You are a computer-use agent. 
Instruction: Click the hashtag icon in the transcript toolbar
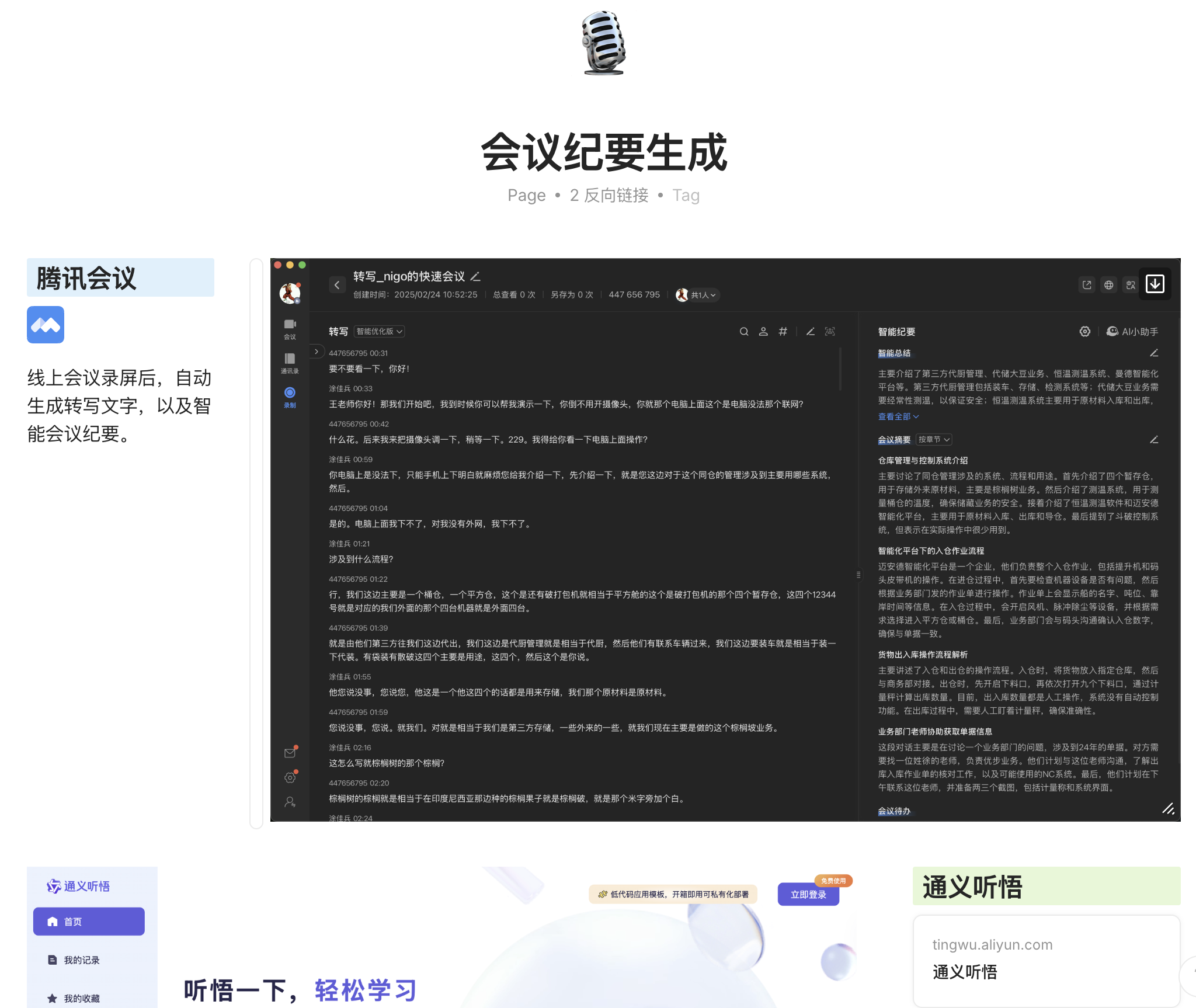(x=783, y=332)
